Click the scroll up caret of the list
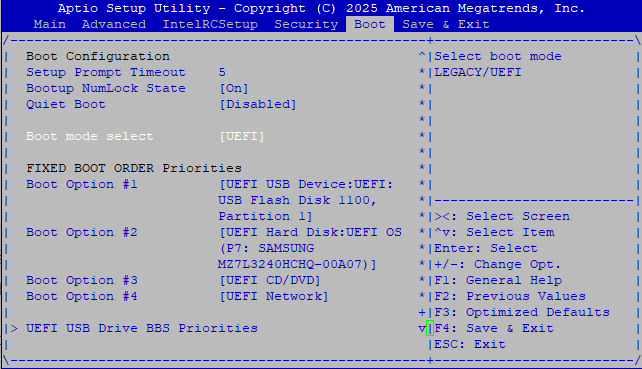The image size is (642, 369). (422, 55)
